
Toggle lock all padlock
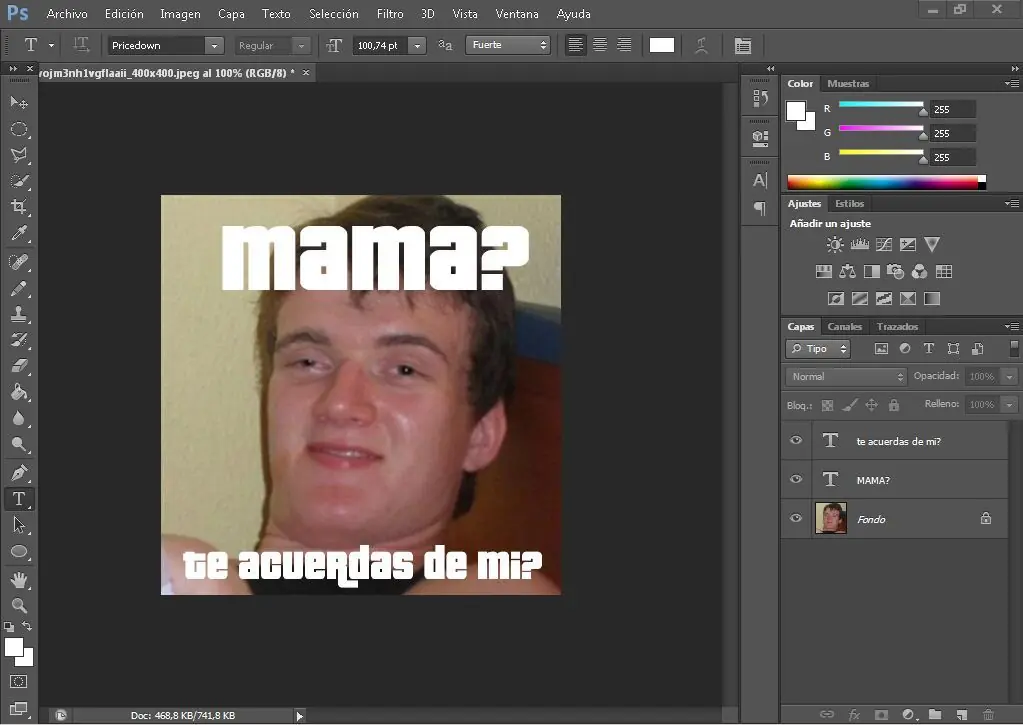click(894, 405)
